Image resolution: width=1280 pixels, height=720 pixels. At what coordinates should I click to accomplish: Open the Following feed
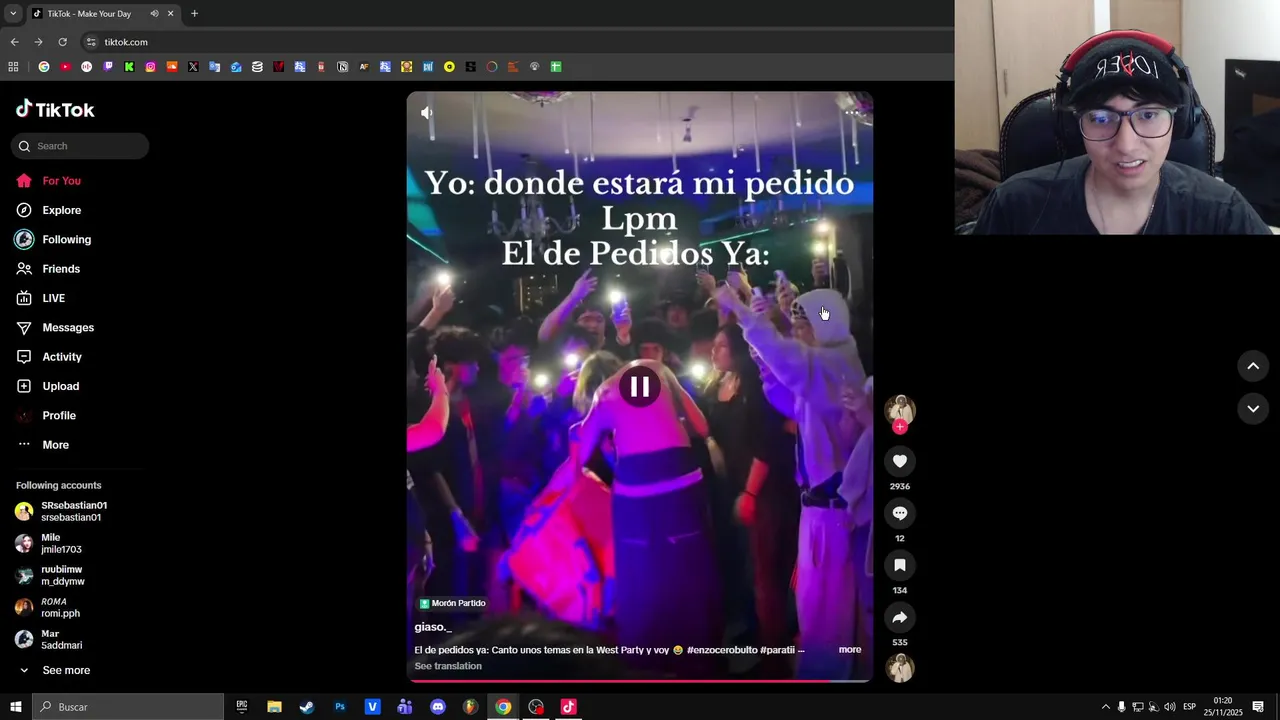click(x=66, y=239)
